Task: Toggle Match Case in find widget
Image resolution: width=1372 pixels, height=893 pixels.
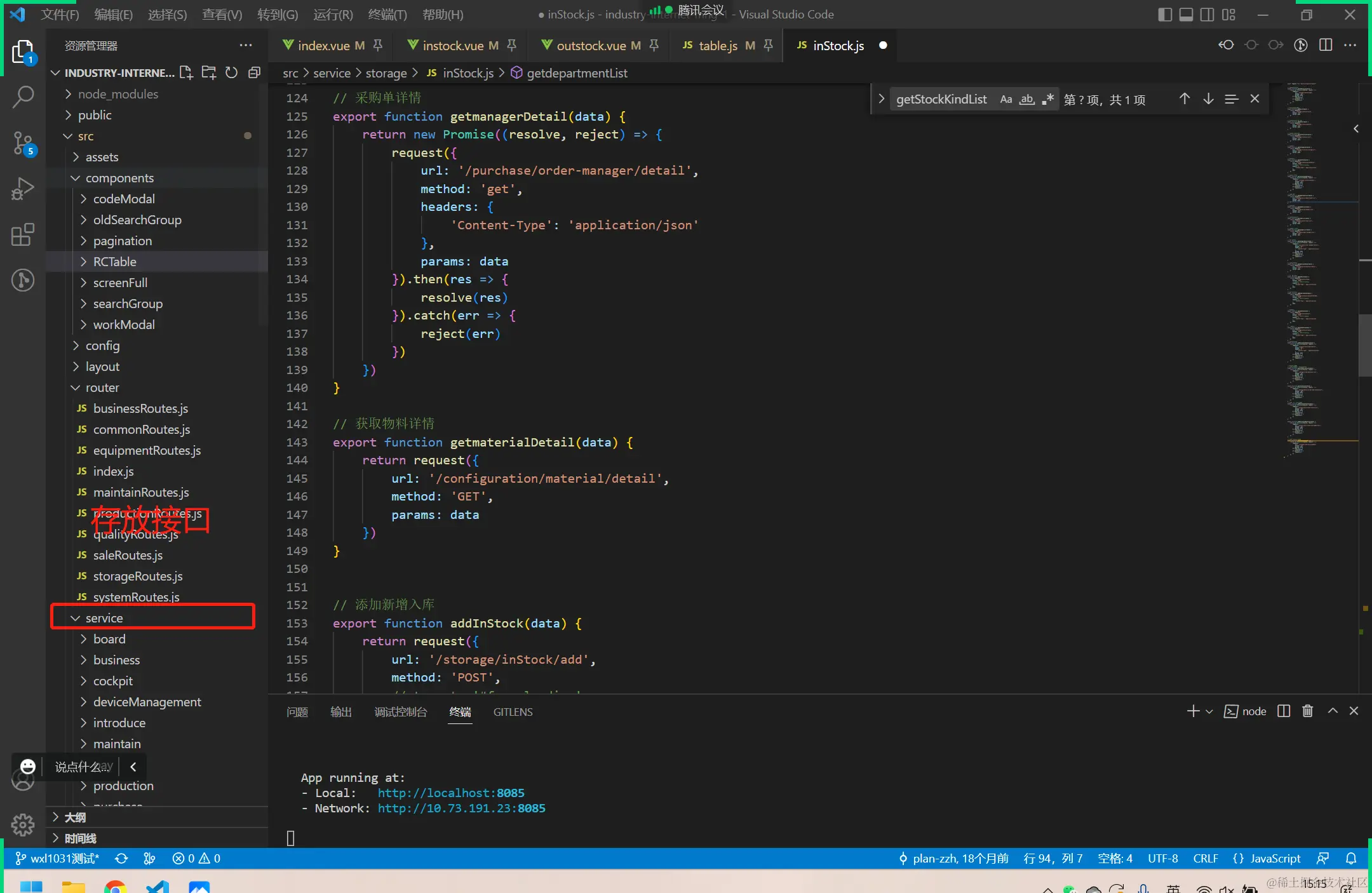Action: coord(1005,99)
